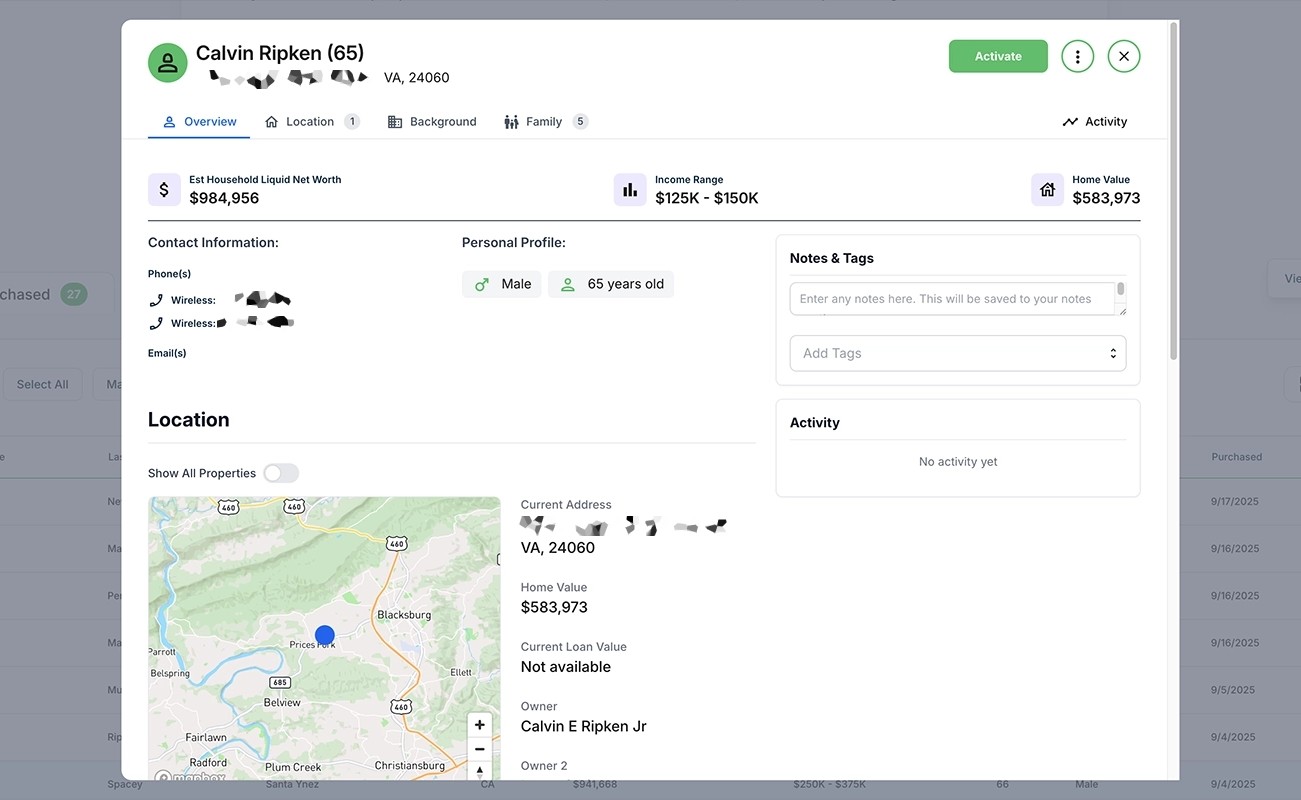Open the Activity tab
Viewport: 1301px width, 800px height.
(1094, 121)
